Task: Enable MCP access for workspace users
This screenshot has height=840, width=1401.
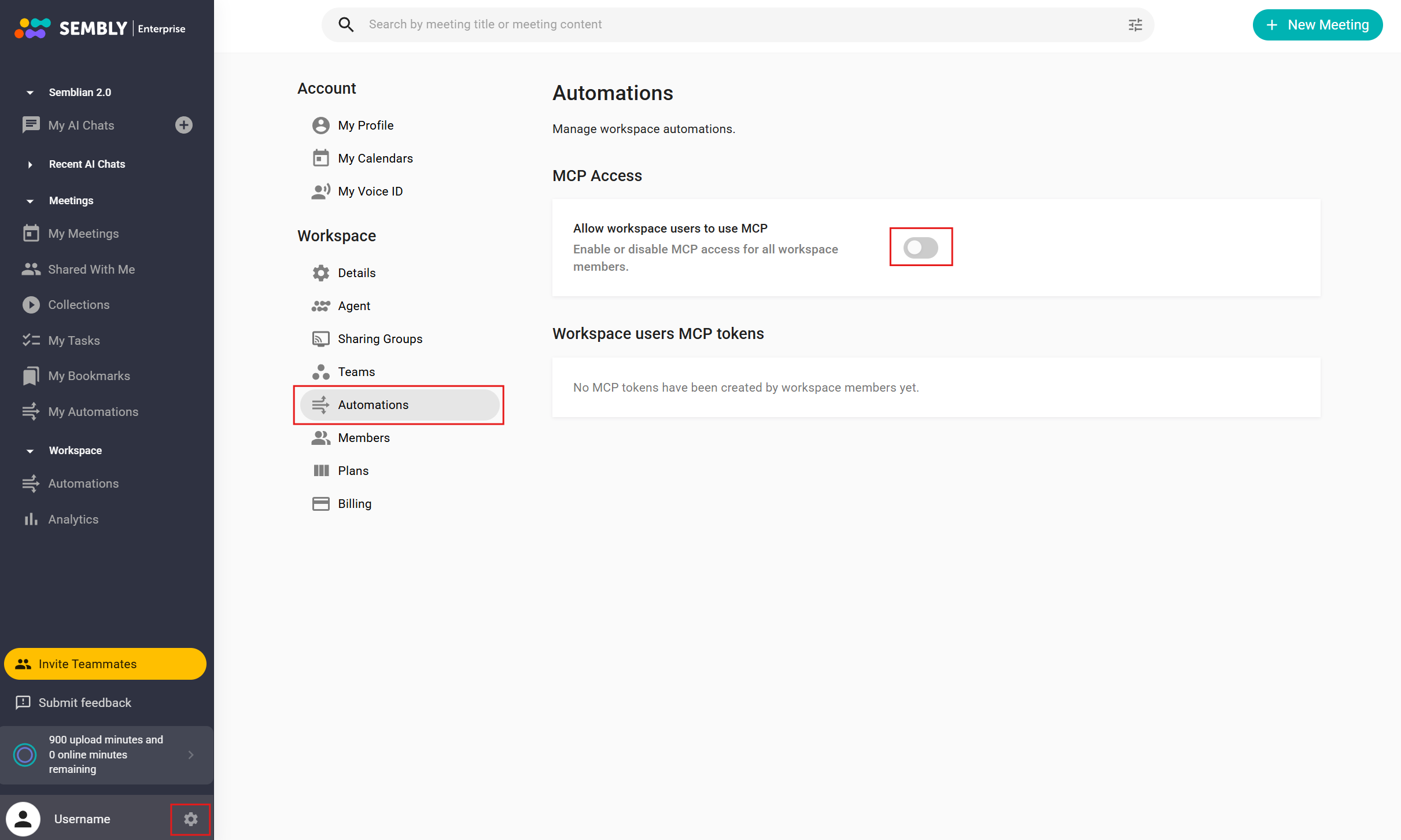Action: pyautogui.click(x=920, y=248)
